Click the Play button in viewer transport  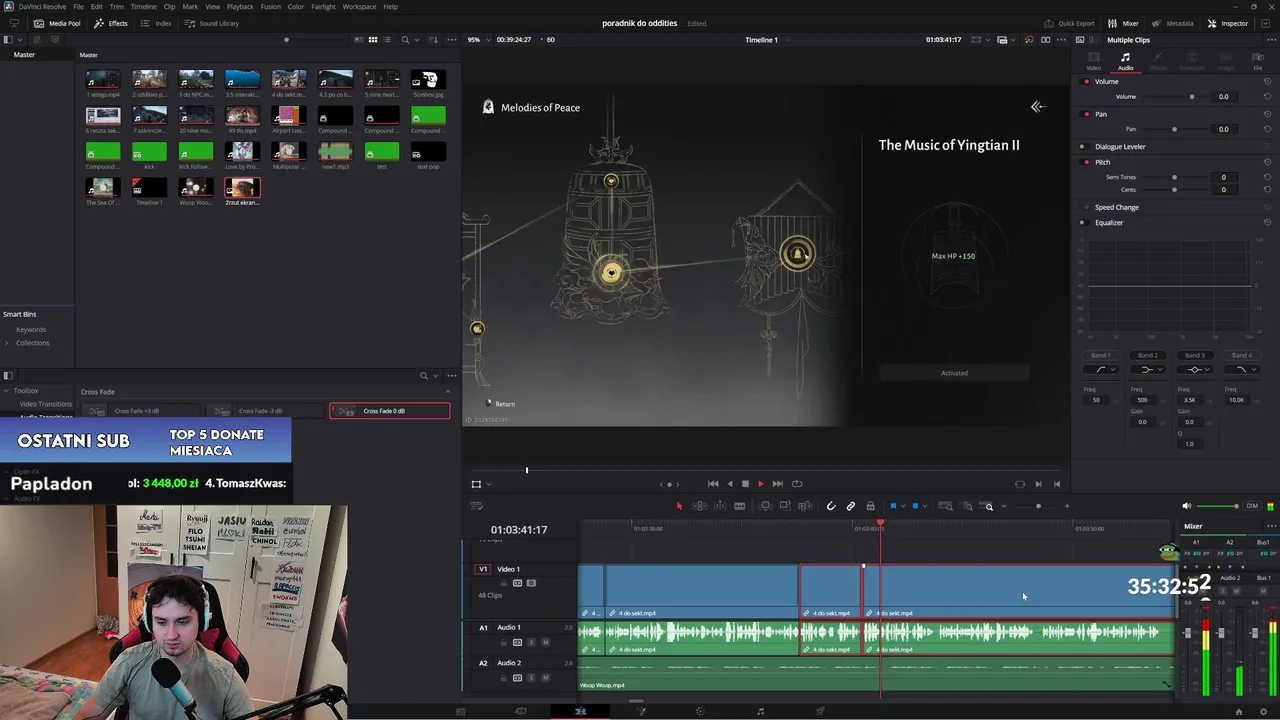click(x=760, y=484)
